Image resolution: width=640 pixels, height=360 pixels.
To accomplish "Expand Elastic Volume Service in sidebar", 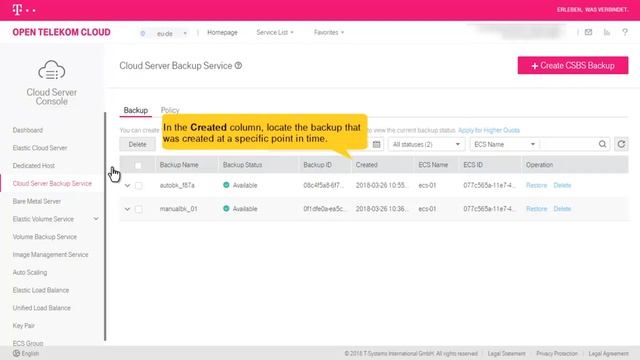I will pyautogui.click(x=96, y=219).
